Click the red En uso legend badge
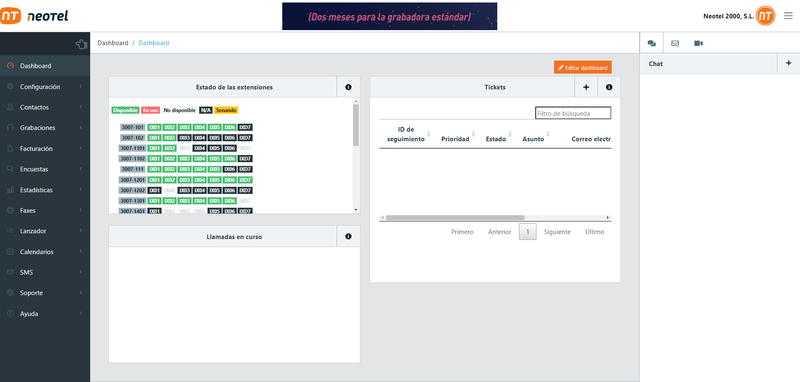This screenshot has height=382, width=800. tap(151, 110)
